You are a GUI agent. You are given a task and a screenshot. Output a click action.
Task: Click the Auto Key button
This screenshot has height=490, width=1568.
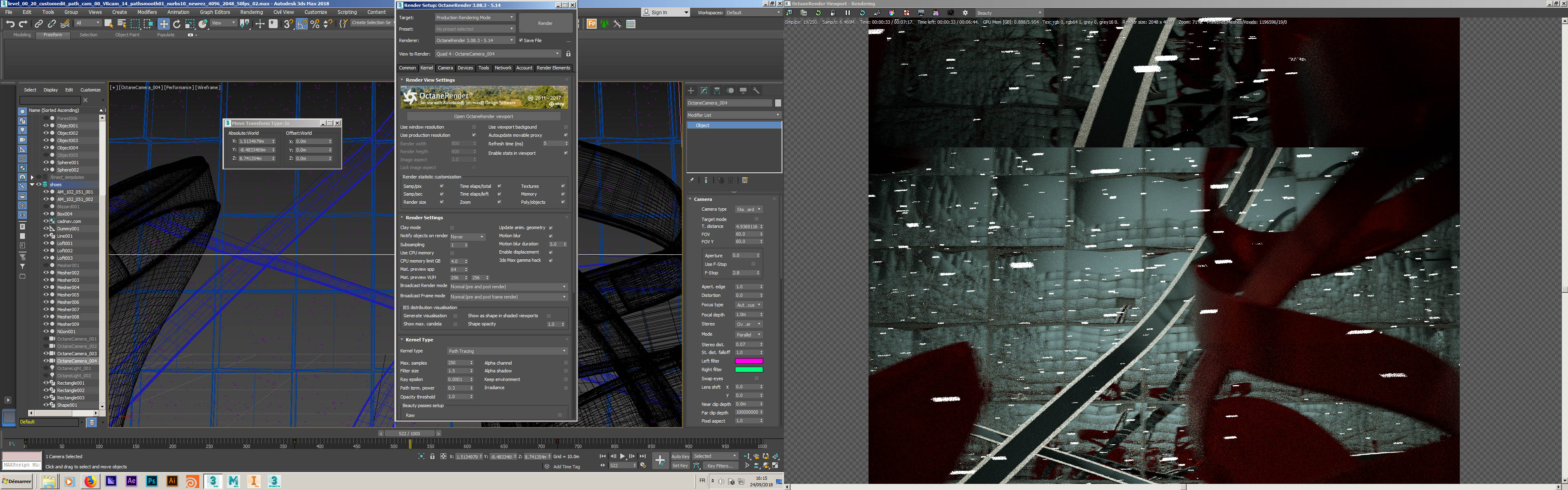tap(680, 456)
